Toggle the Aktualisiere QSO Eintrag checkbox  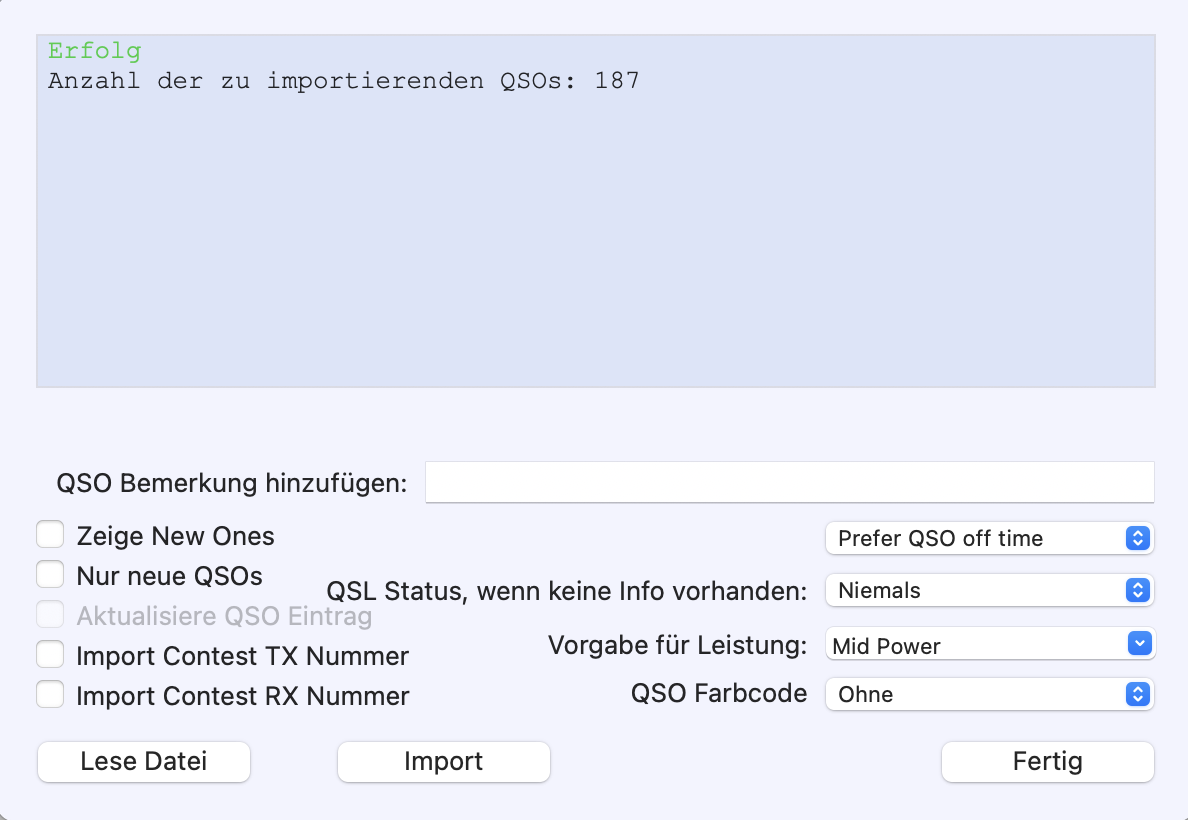[50, 615]
